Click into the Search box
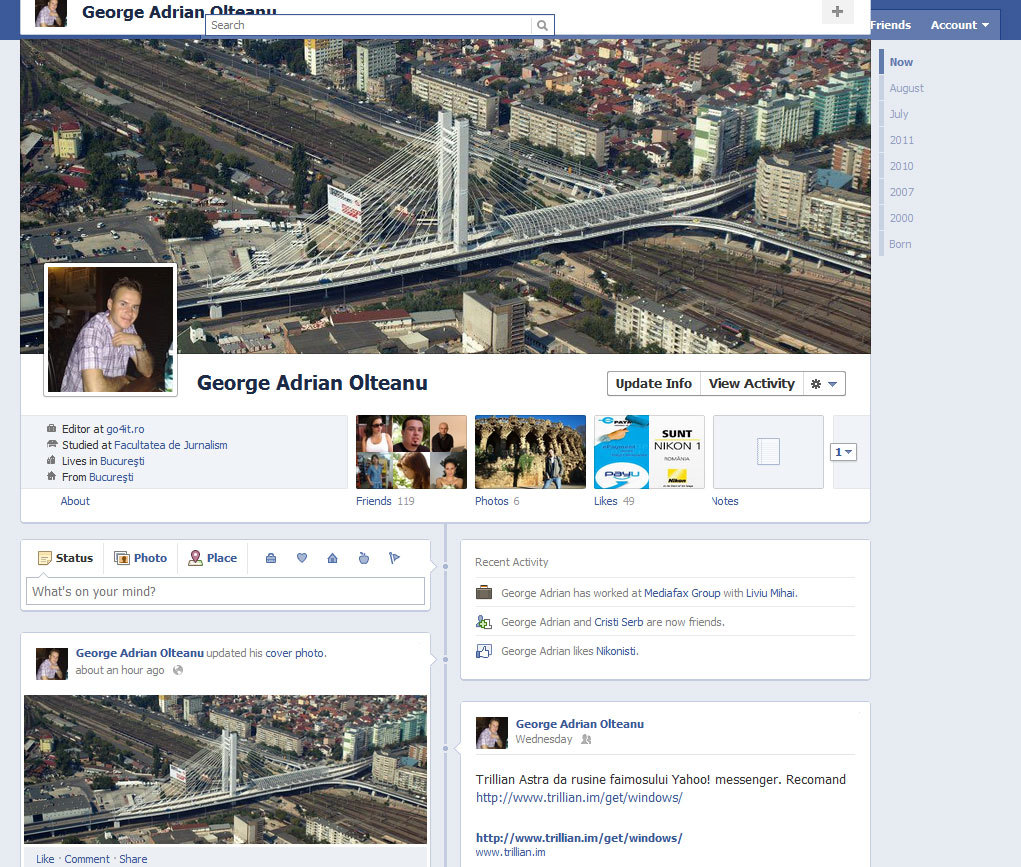 369,25
